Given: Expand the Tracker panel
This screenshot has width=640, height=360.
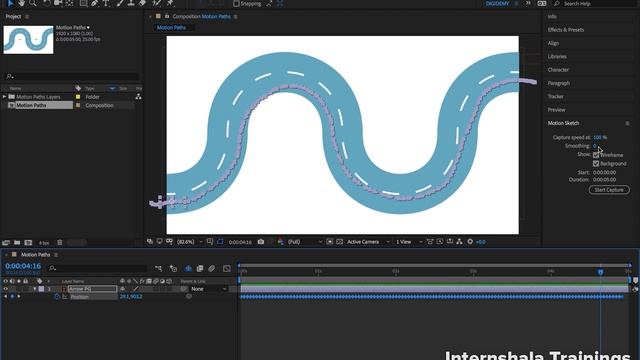Looking at the screenshot, I should tap(556, 96).
